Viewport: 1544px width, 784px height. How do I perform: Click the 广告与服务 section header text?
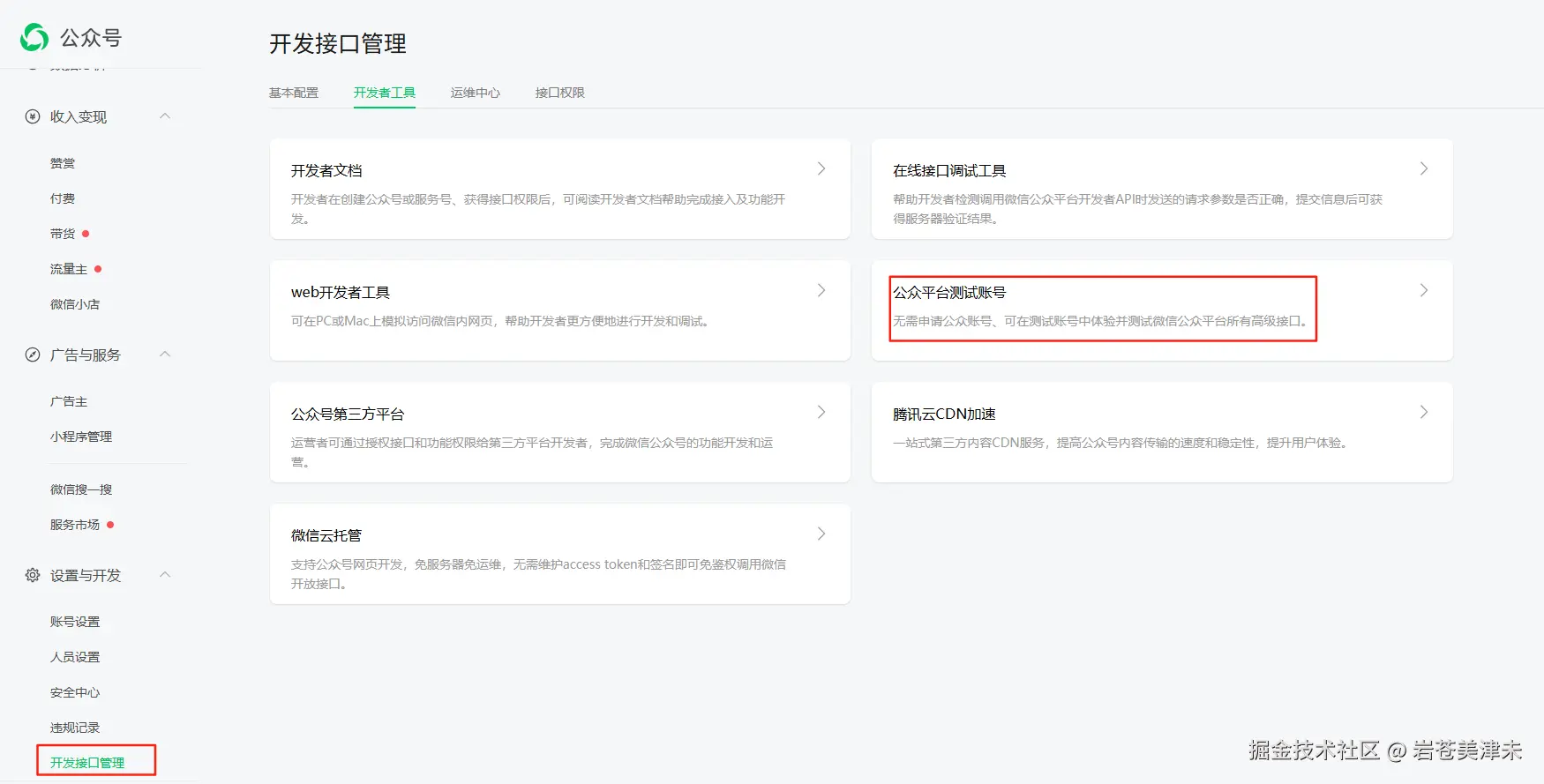click(86, 355)
